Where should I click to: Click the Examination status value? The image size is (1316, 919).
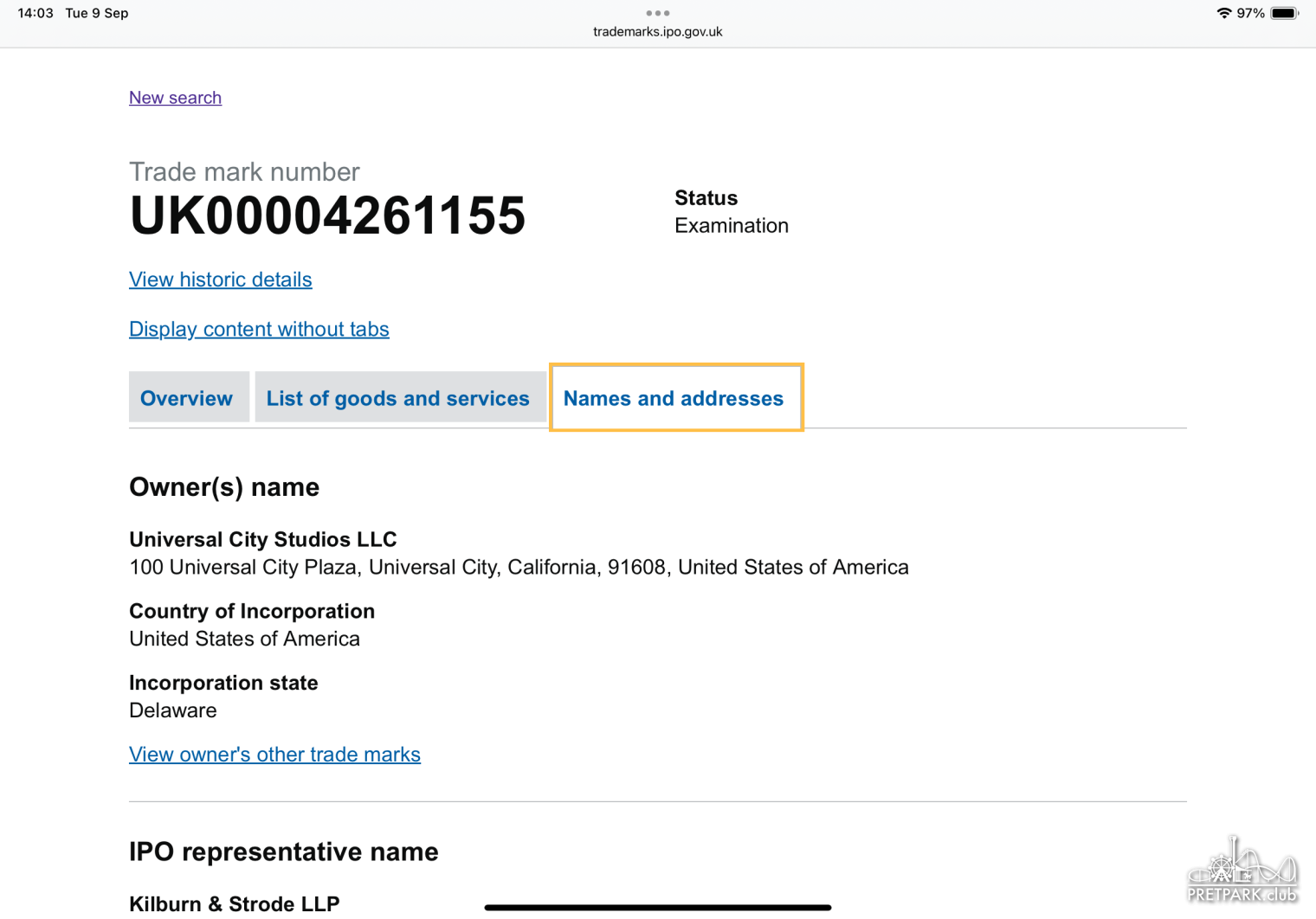[x=732, y=226]
